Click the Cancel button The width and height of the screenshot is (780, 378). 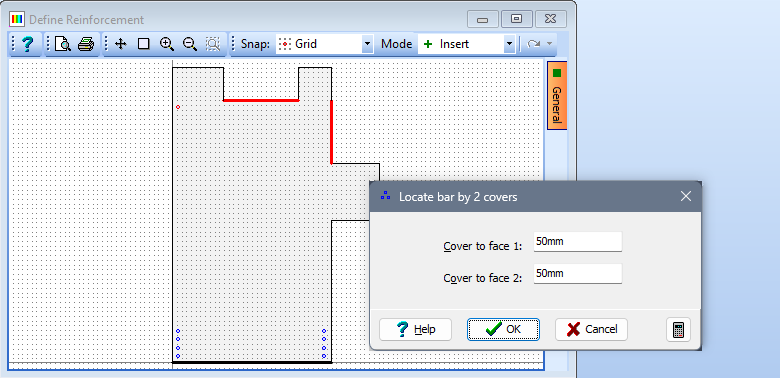591,329
